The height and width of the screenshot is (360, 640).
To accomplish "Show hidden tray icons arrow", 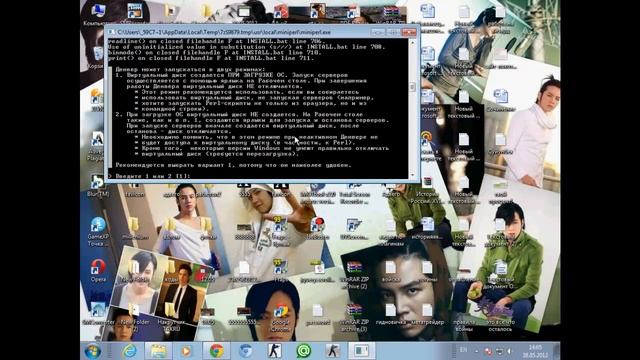I will [476, 351].
